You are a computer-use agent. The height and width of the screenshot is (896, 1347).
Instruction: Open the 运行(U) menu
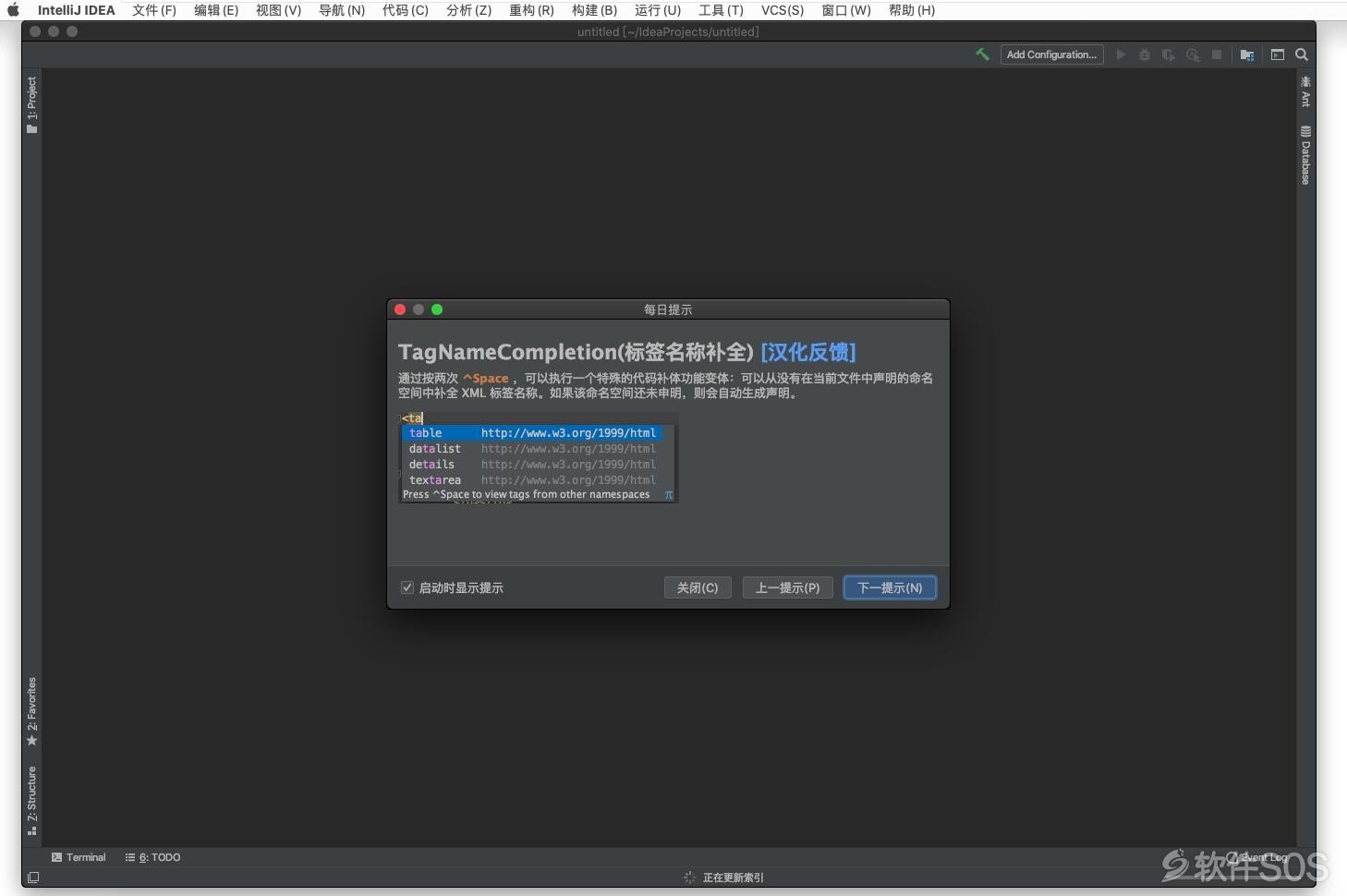pos(658,10)
